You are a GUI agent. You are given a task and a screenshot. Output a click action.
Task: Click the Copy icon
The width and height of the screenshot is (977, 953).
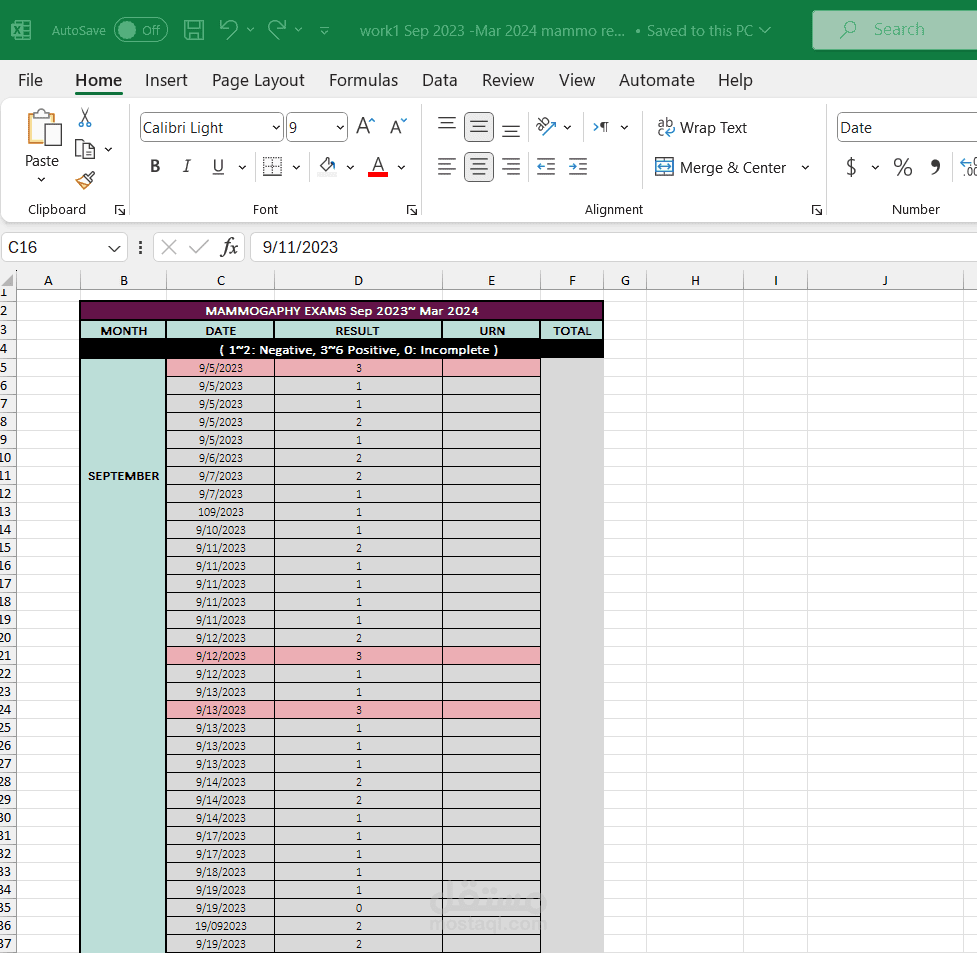tap(85, 150)
